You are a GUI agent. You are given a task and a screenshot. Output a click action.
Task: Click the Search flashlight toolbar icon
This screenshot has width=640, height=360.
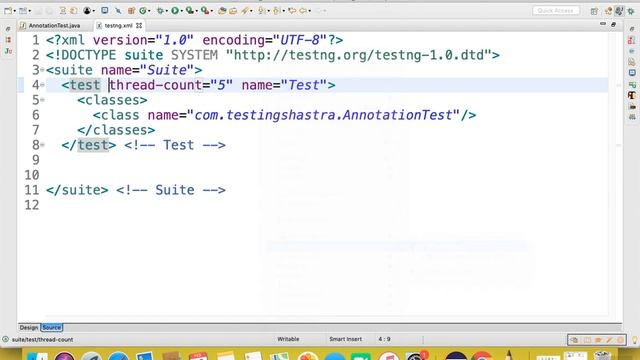[245, 11]
